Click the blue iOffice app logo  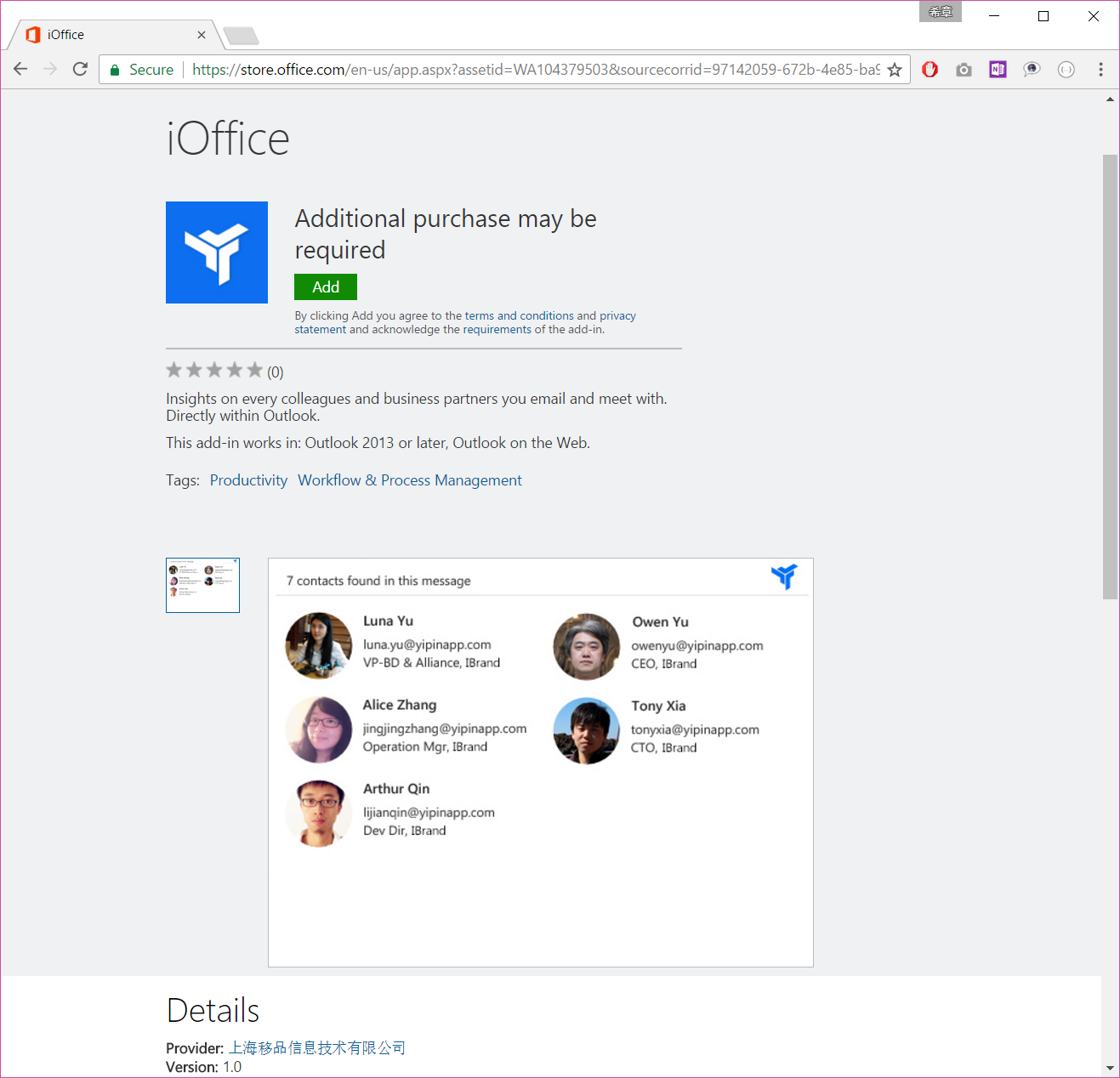pos(217,252)
